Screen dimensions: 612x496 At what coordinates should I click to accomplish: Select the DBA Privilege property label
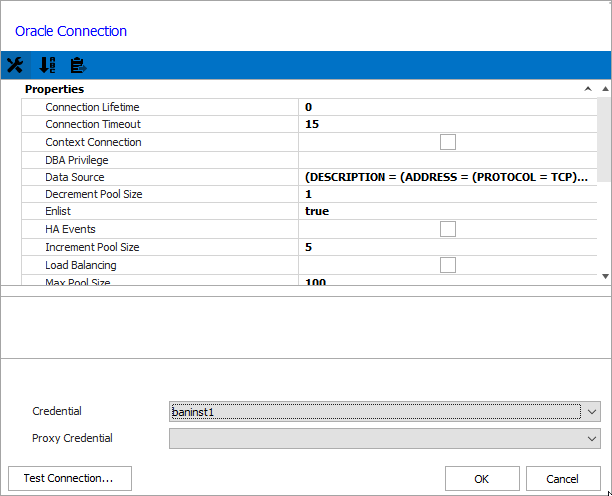[x=76, y=160]
